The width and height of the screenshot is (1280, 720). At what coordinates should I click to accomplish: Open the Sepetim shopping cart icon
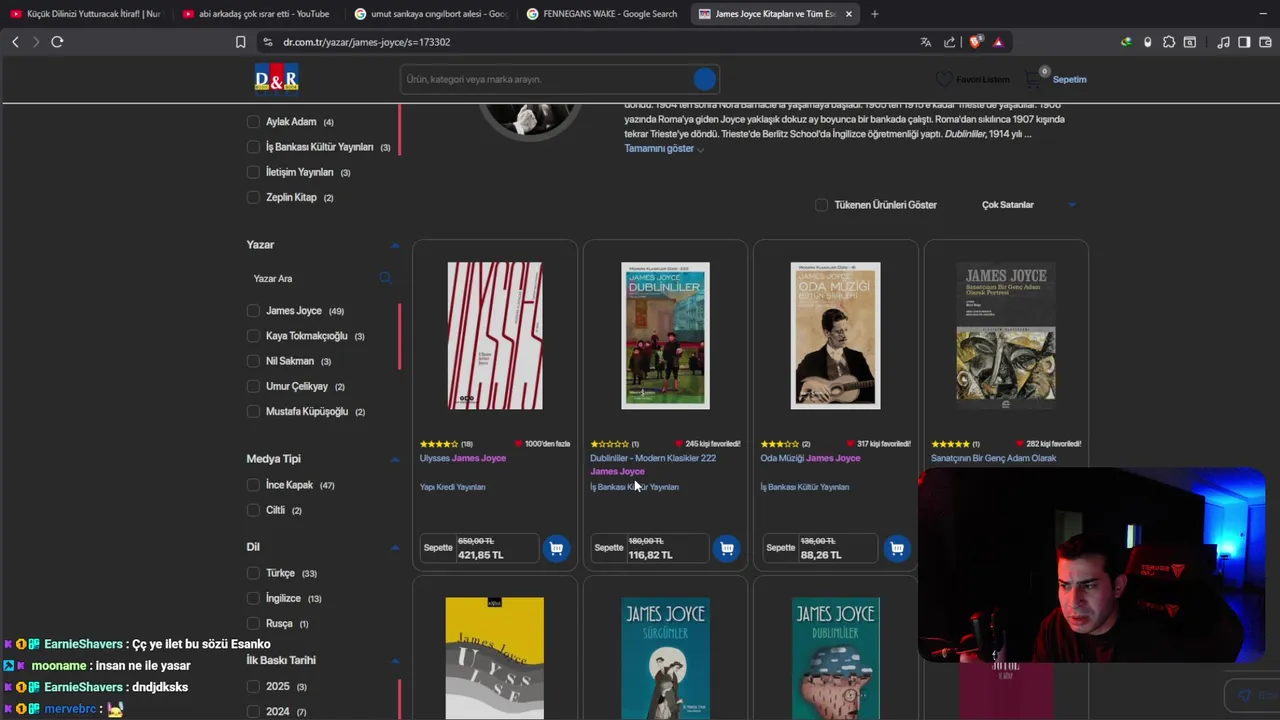coord(1034,78)
